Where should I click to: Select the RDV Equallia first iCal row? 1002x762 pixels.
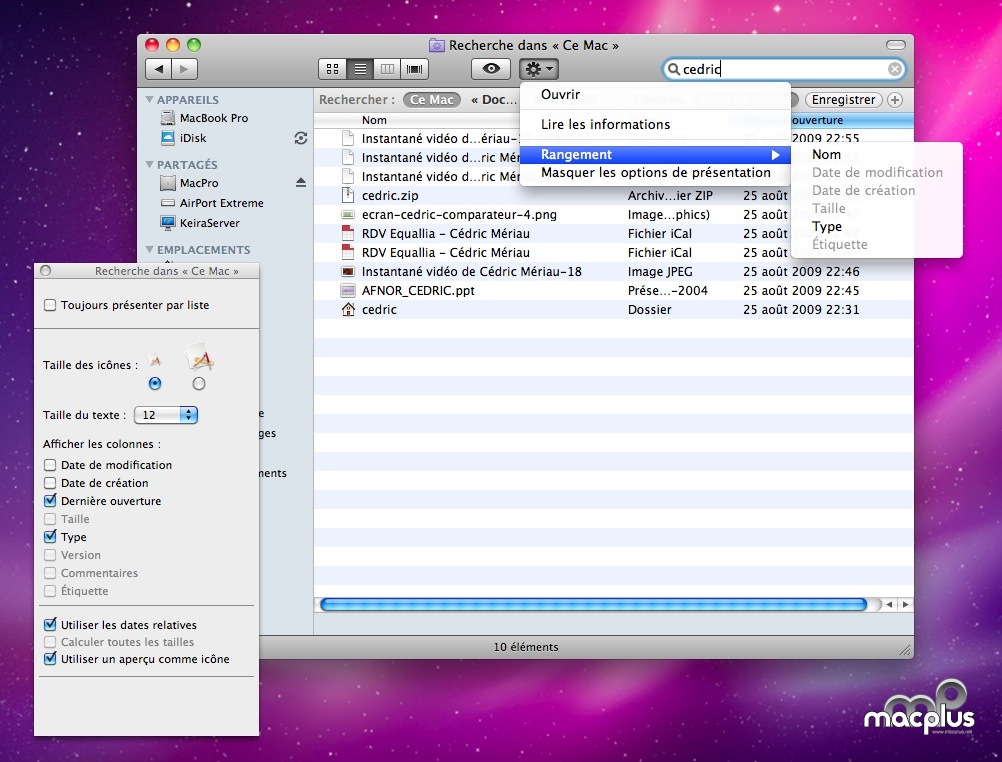click(x=613, y=233)
